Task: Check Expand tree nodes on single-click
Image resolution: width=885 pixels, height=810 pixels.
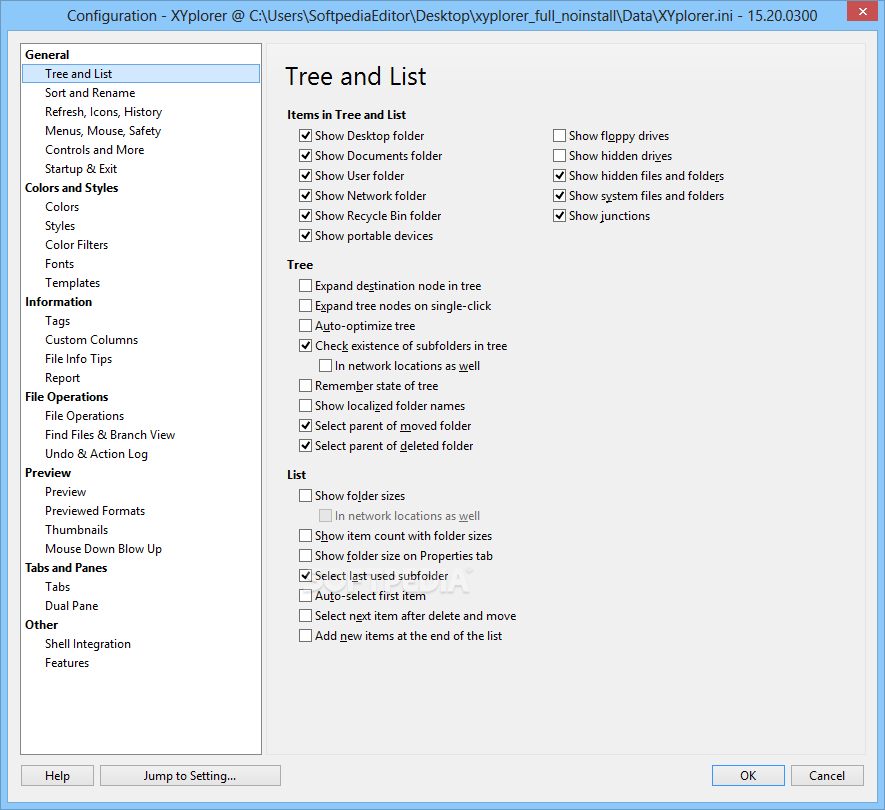Action: point(305,305)
